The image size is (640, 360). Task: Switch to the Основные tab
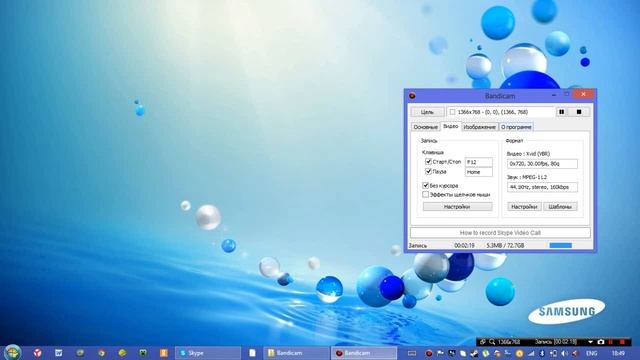click(x=425, y=127)
